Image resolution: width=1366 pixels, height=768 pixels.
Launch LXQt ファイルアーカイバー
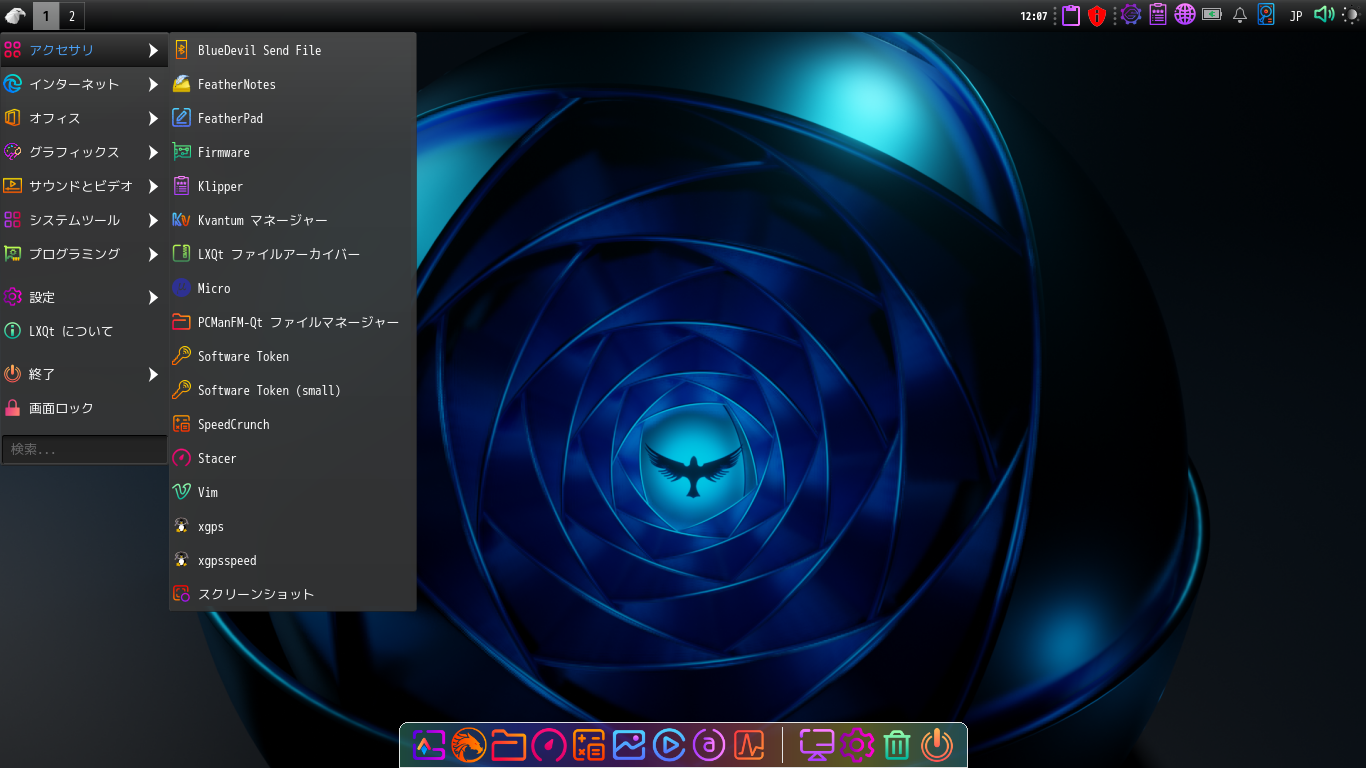pos(292,254)
